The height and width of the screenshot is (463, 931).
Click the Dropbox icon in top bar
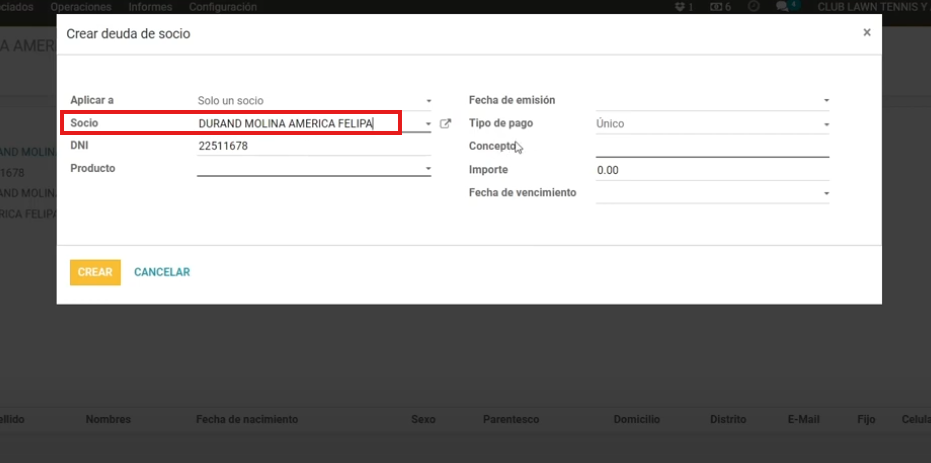(x=680, y=7)
